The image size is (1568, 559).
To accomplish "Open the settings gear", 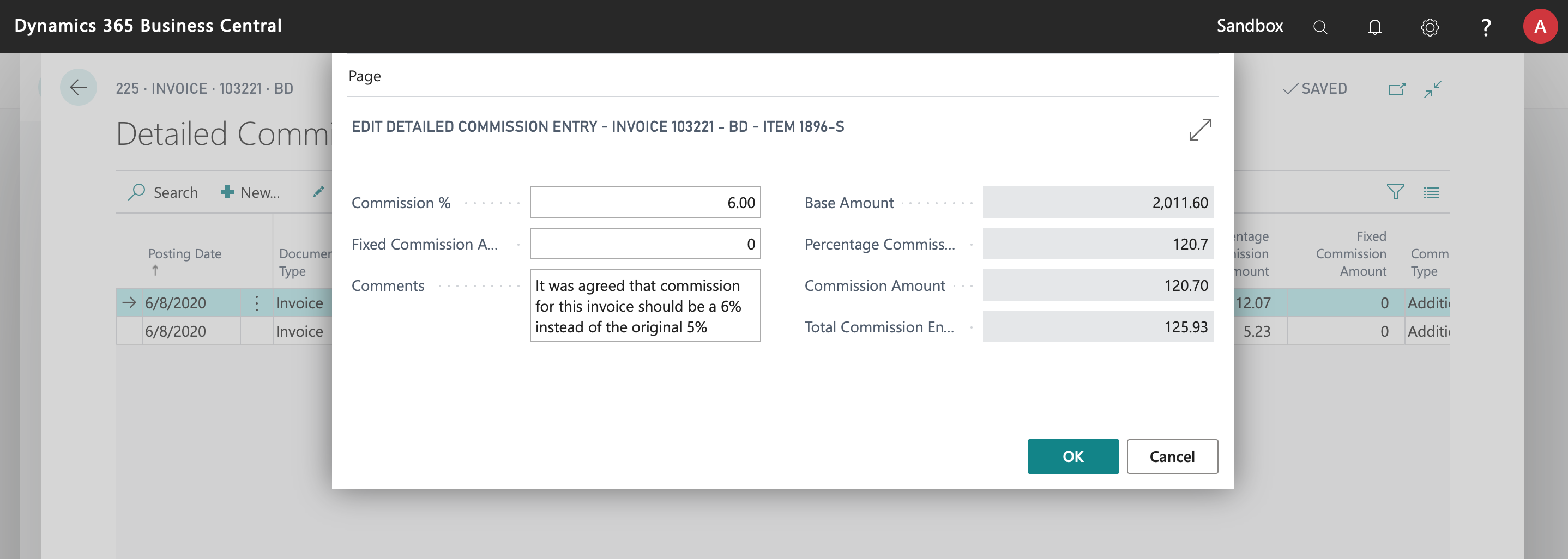I will pos(1429,27).
